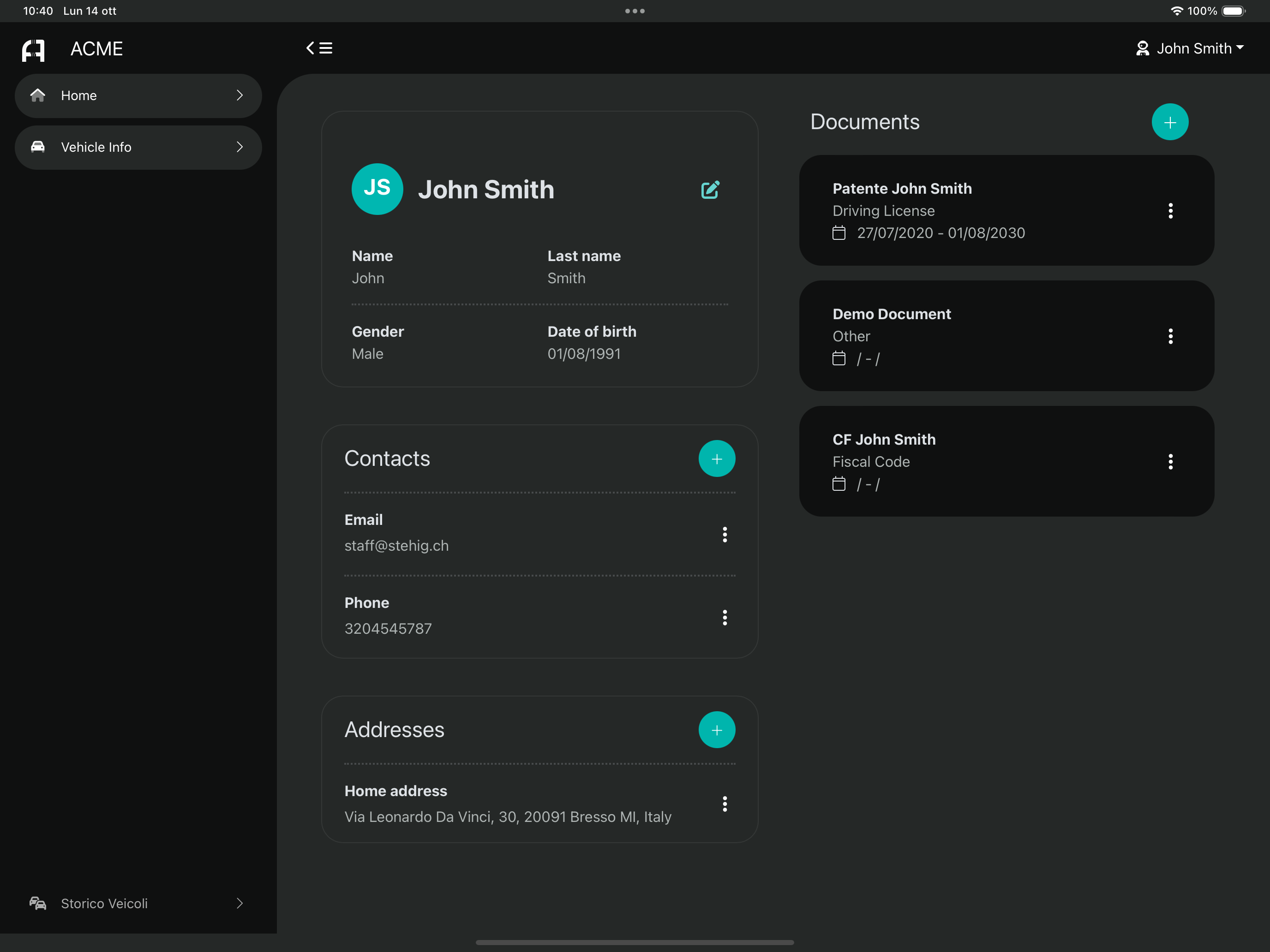Click the house icon in the sidebar
1270x952 pixels.
pos(38,95)
